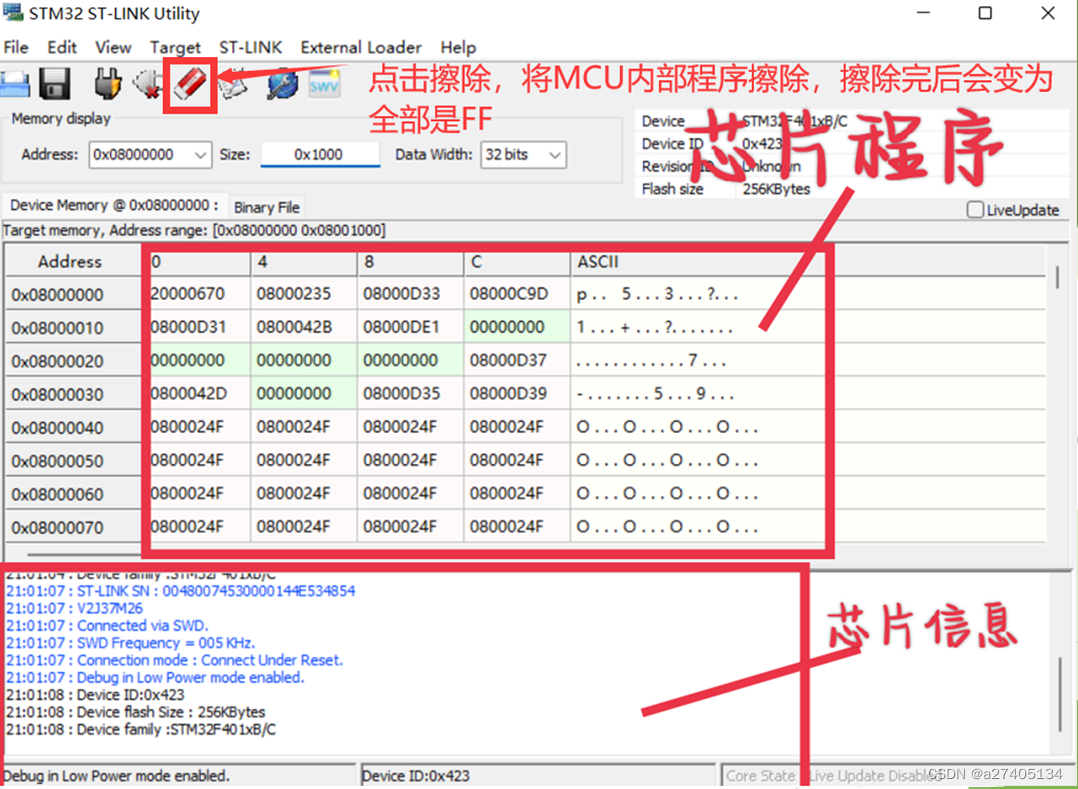This screenshot has width=1078, height=789.
Task: Select cell 08000D37 in row 0x08000020
Action: pos(516,360)
